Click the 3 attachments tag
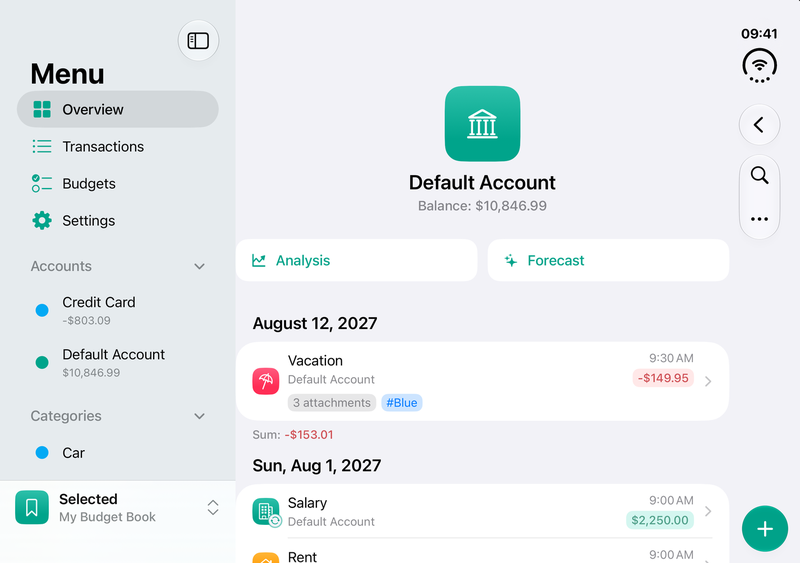 tap(332, 403)
